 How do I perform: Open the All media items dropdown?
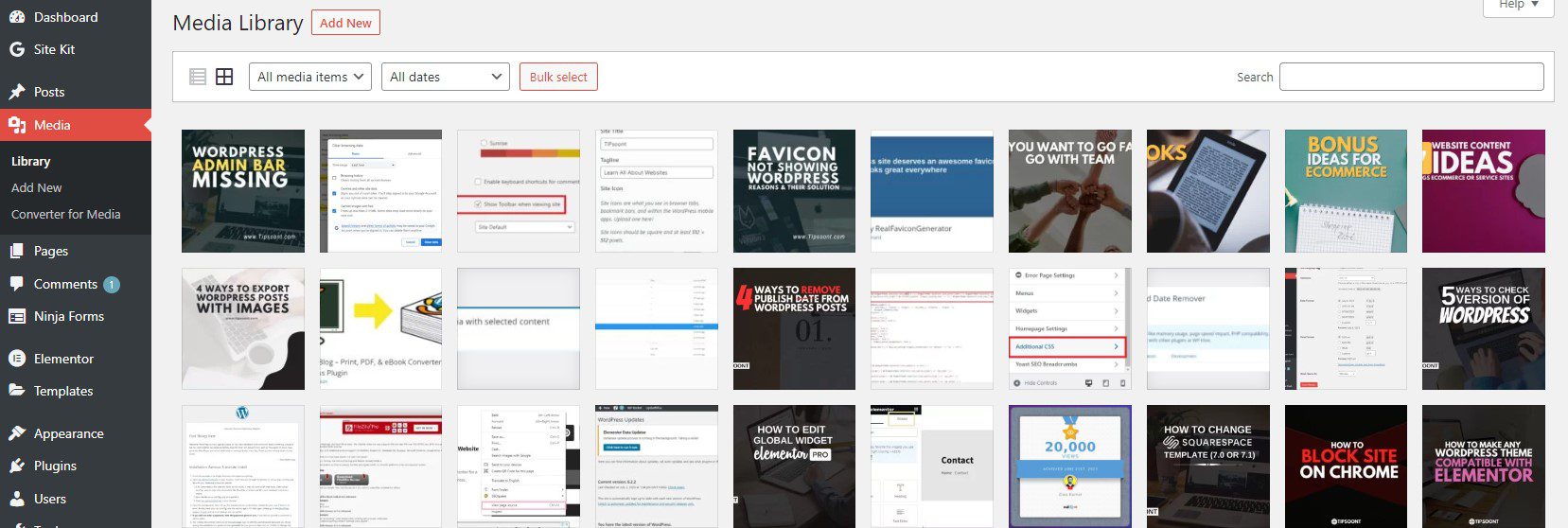tap(309, 77)
